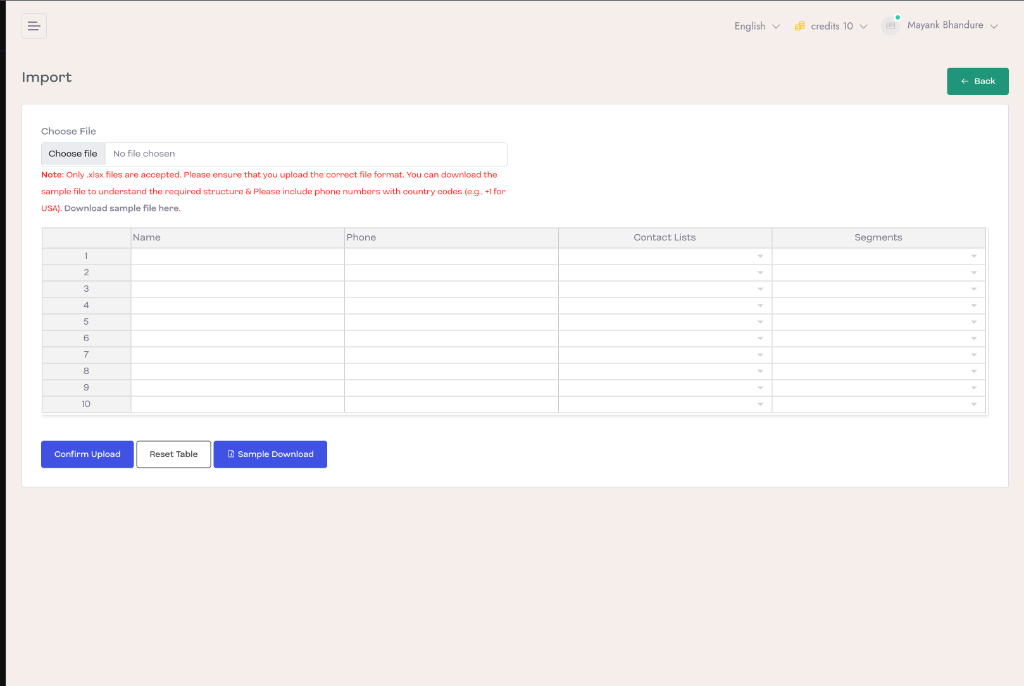This screenshot has height=686, width=1024.
Task: Open Segments dropdown in row 4
Action: point(974,306)
